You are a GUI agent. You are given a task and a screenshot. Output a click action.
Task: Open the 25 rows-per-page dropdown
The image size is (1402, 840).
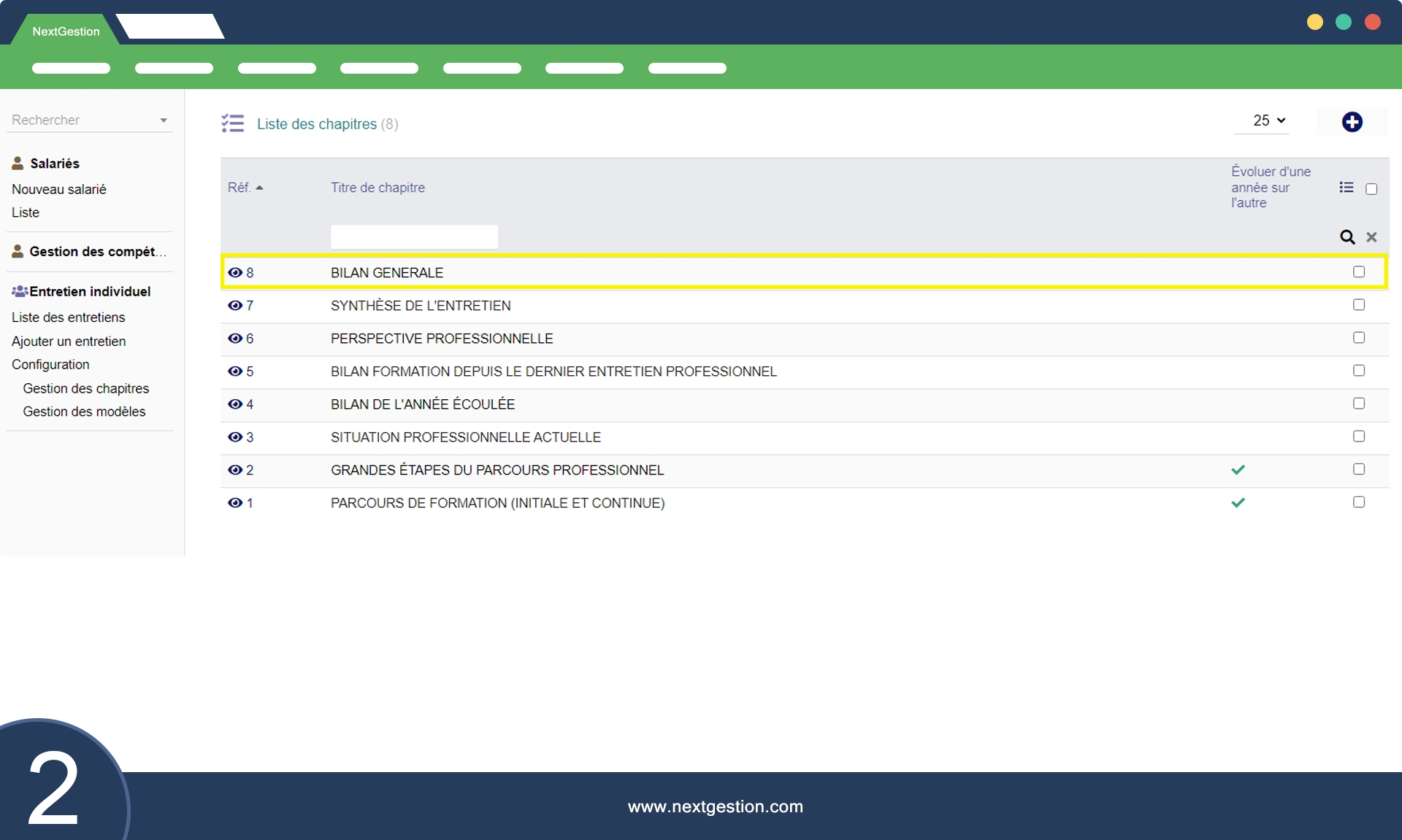1268,121
